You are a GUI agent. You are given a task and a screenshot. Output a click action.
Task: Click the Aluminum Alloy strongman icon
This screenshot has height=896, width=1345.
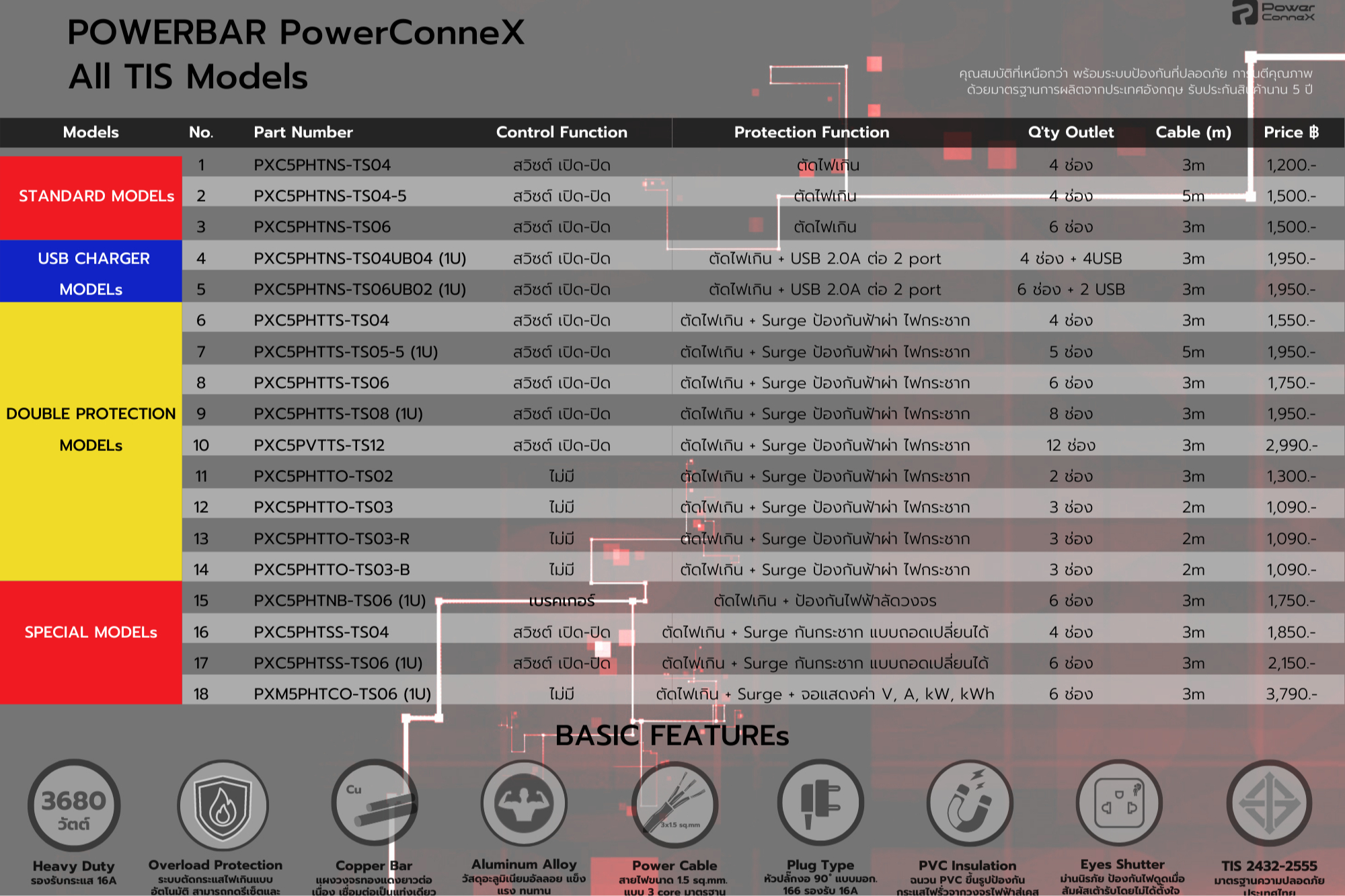point(524,803)
